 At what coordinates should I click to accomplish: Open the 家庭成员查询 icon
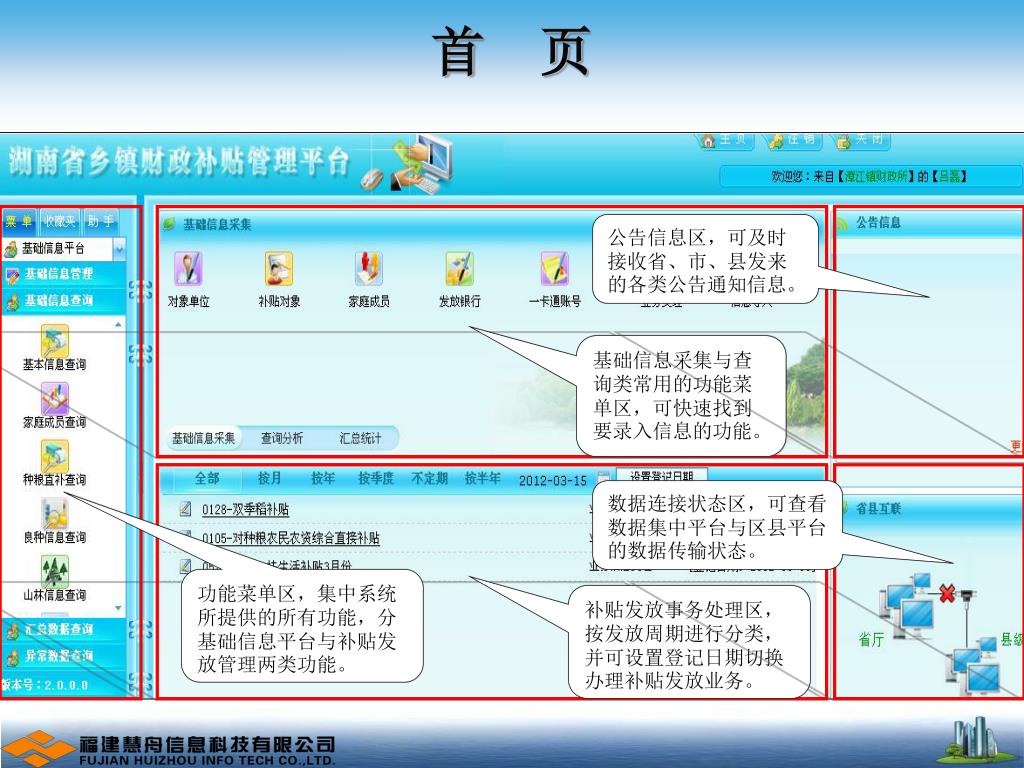(x=55, y=398)
